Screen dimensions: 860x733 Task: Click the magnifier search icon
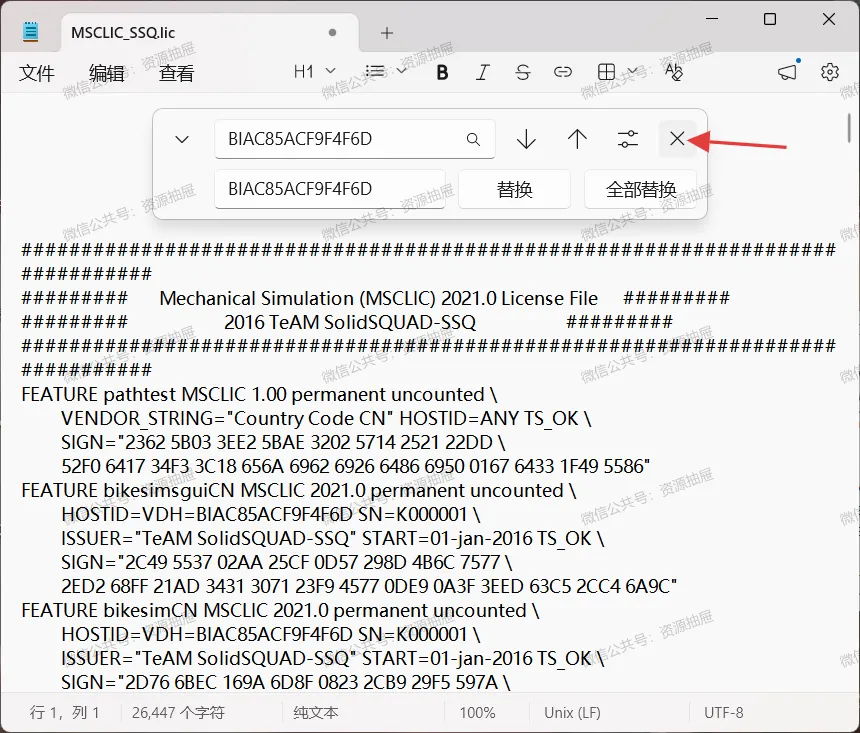(x=473, y=139)
